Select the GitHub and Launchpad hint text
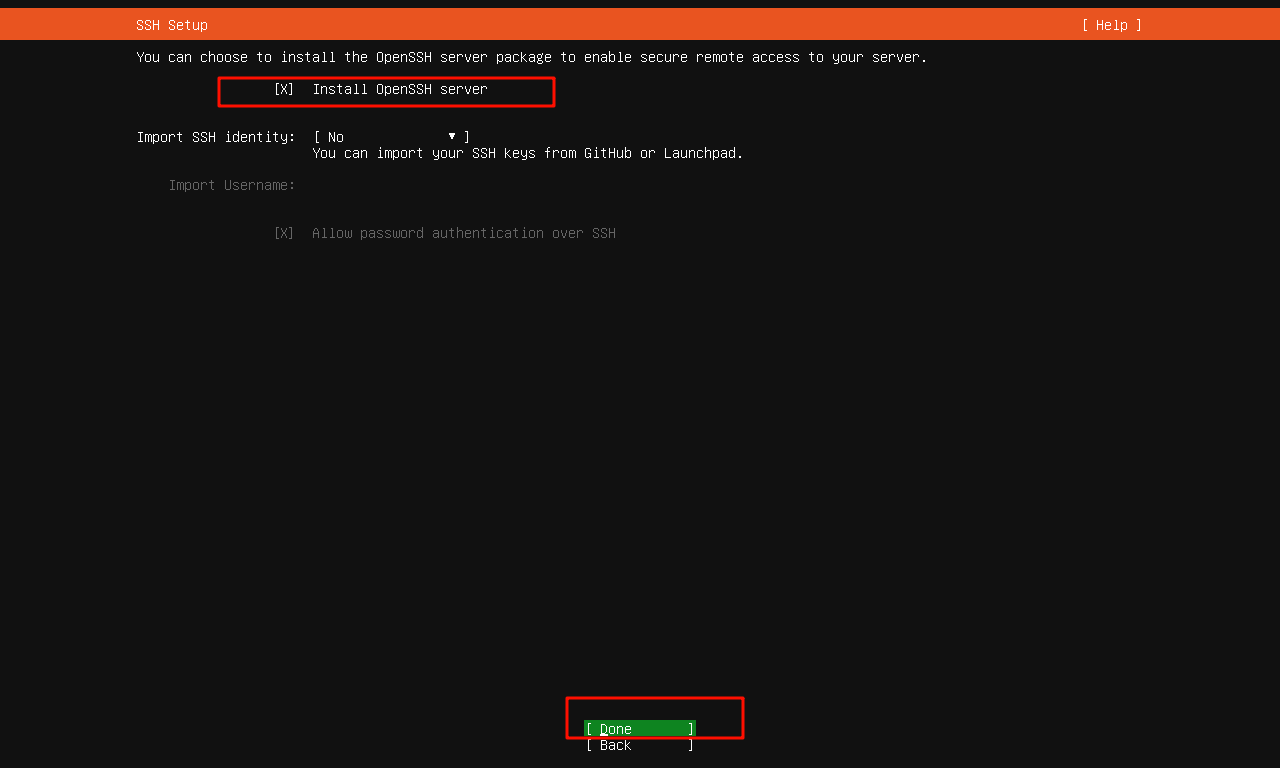 pos(528,153)
